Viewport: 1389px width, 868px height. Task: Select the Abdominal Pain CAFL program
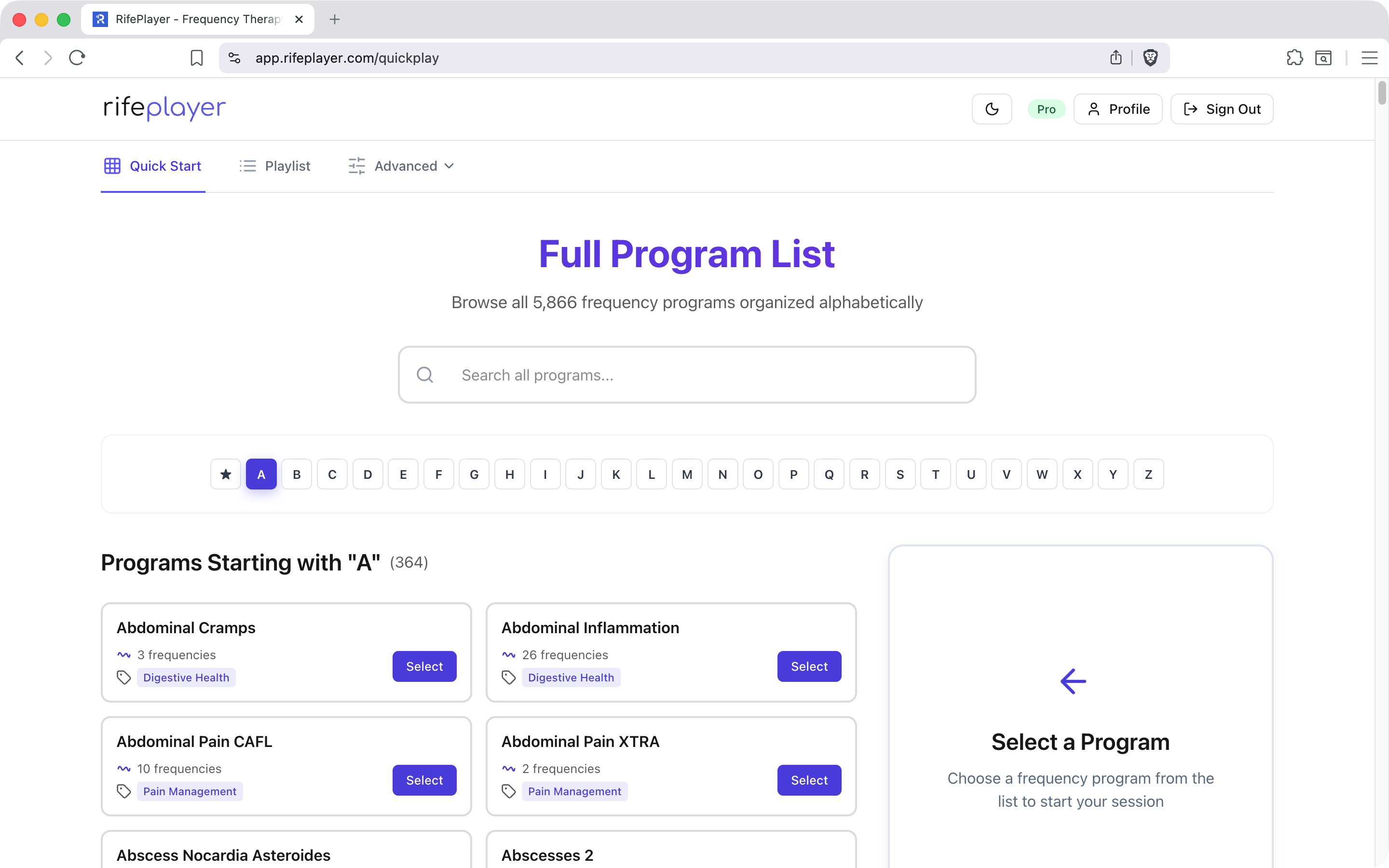(425, 780)
